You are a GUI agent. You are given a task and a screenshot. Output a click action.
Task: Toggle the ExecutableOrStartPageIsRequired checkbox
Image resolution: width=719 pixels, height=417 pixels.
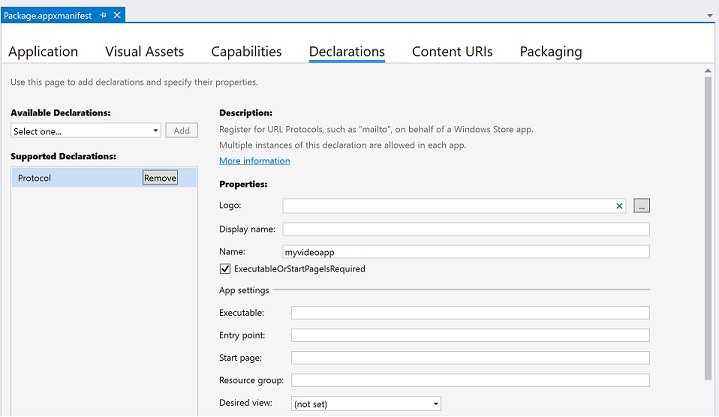[225, 269]
